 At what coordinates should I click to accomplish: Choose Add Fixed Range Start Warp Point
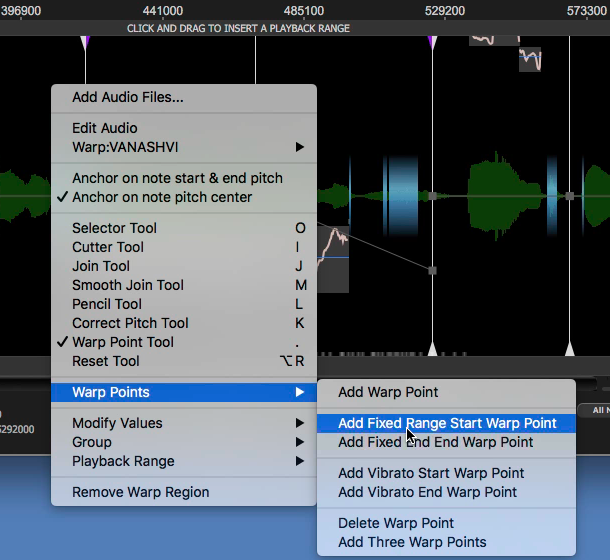point(446,423)
